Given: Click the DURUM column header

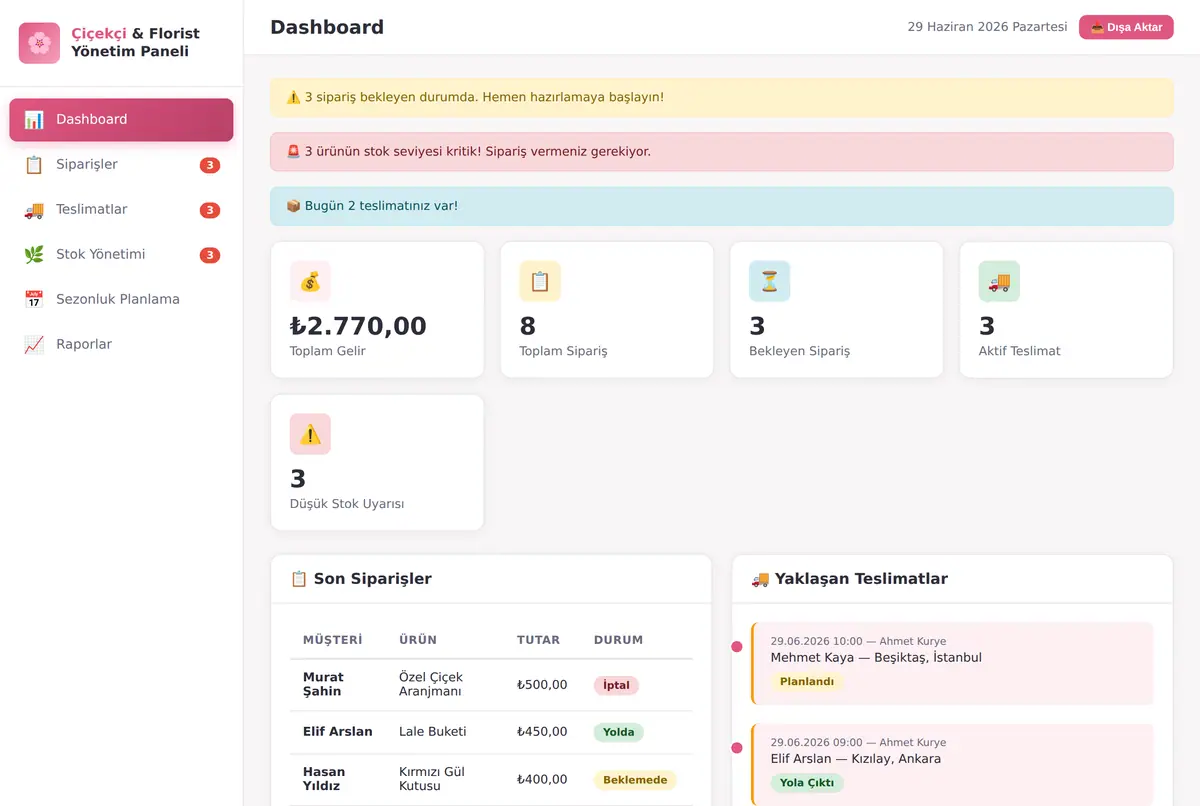Looking at the screenshot, I should (x=619, y=640).
